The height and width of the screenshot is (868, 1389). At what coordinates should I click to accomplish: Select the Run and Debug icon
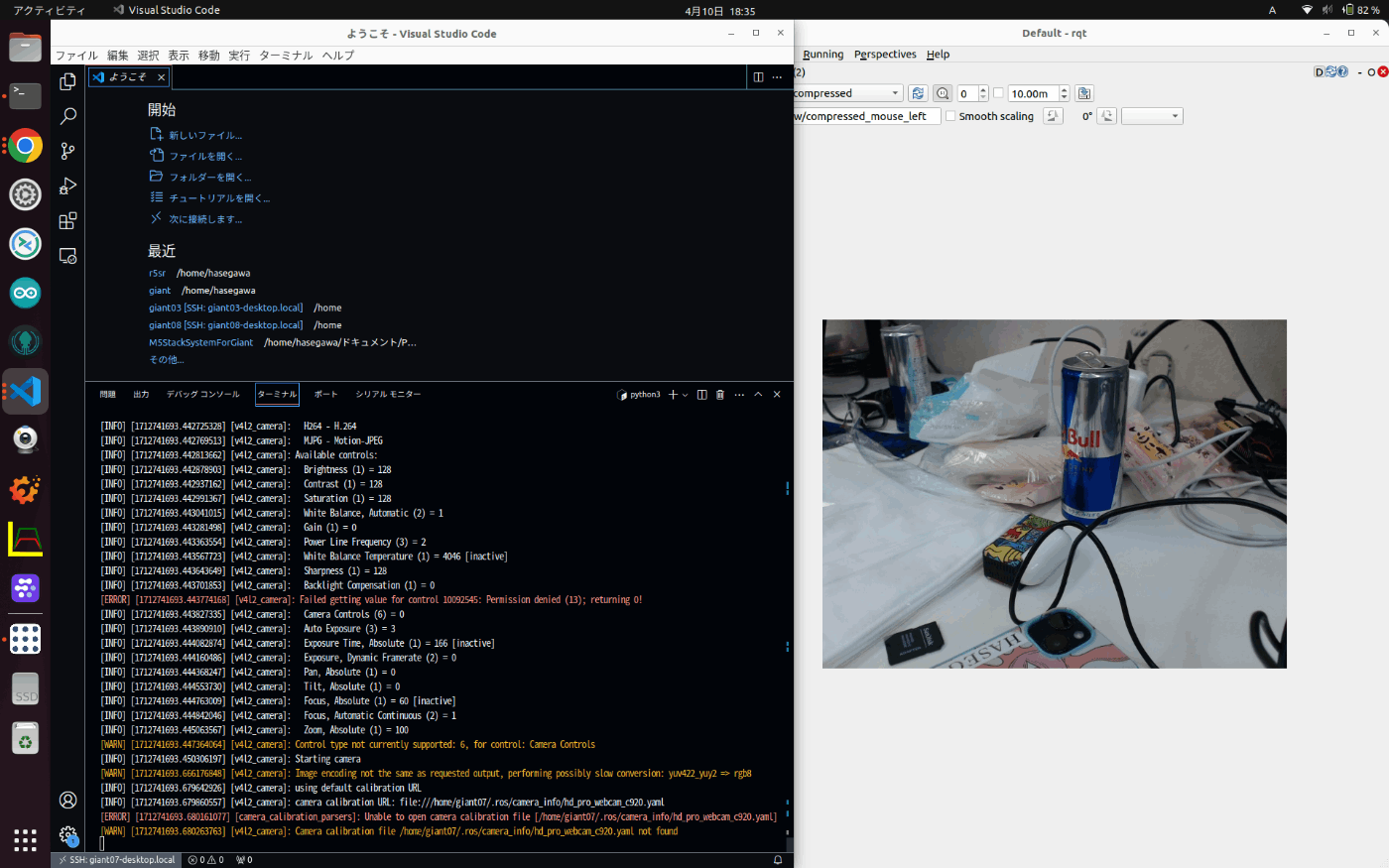(x=67, y=186)
